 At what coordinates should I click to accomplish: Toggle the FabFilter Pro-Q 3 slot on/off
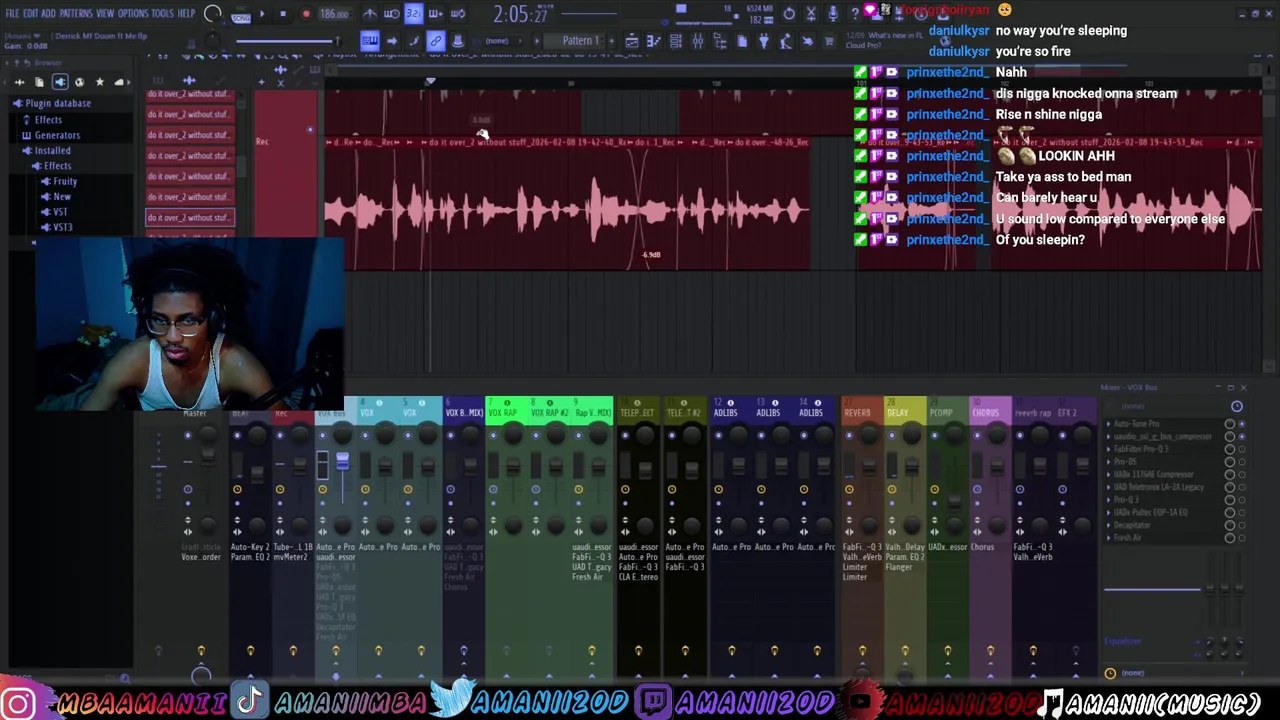point(1242,449)
